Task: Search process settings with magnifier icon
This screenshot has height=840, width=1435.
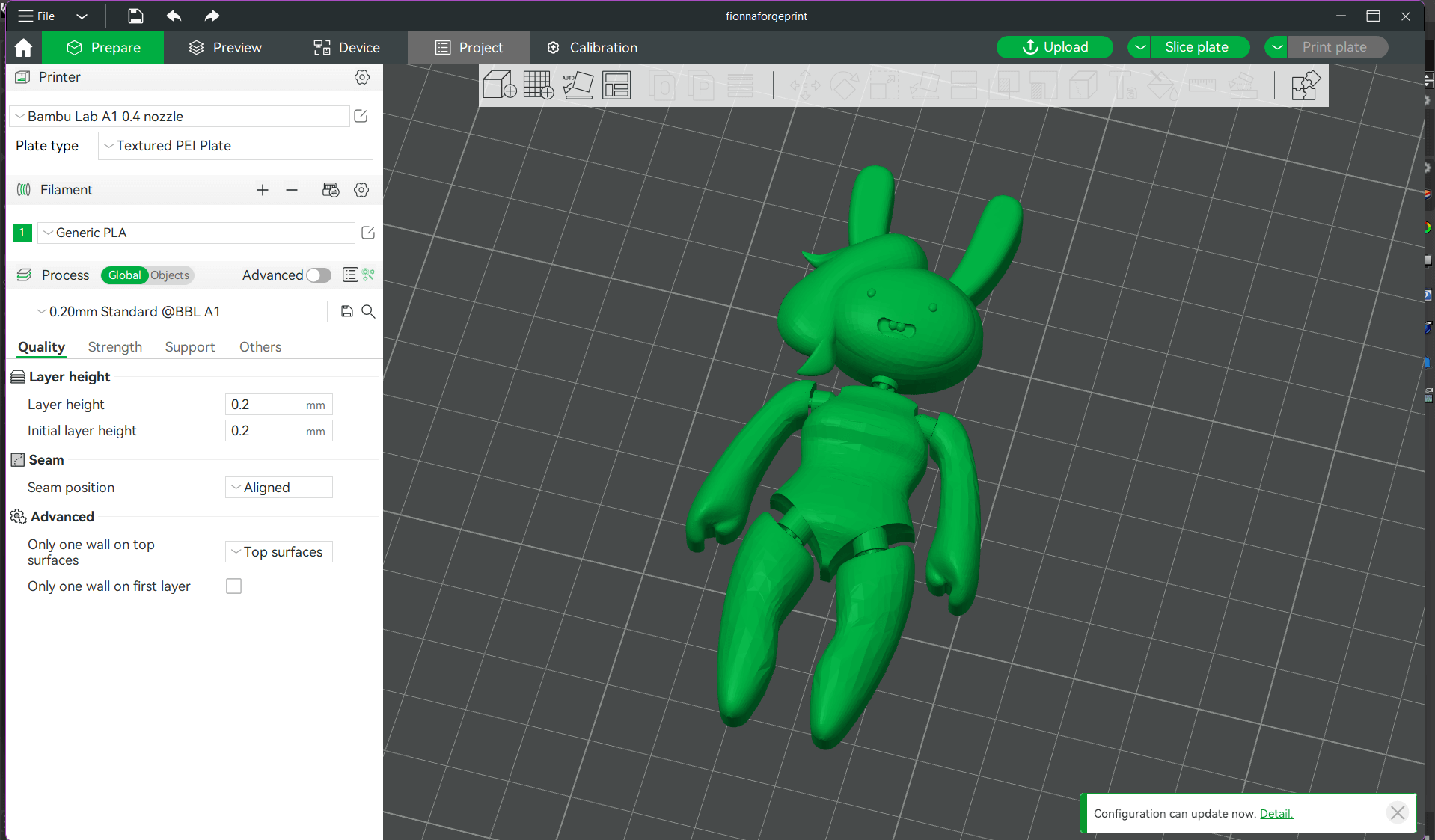Action: pyautogui.click(x=368, y=311)
